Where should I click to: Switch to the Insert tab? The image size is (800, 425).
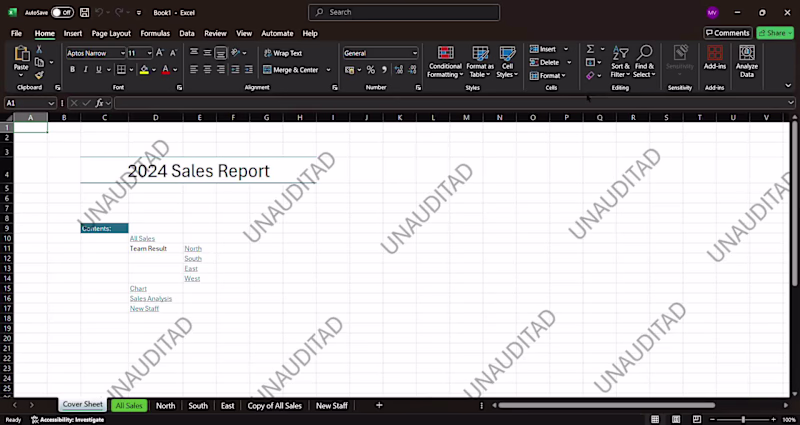72,33
